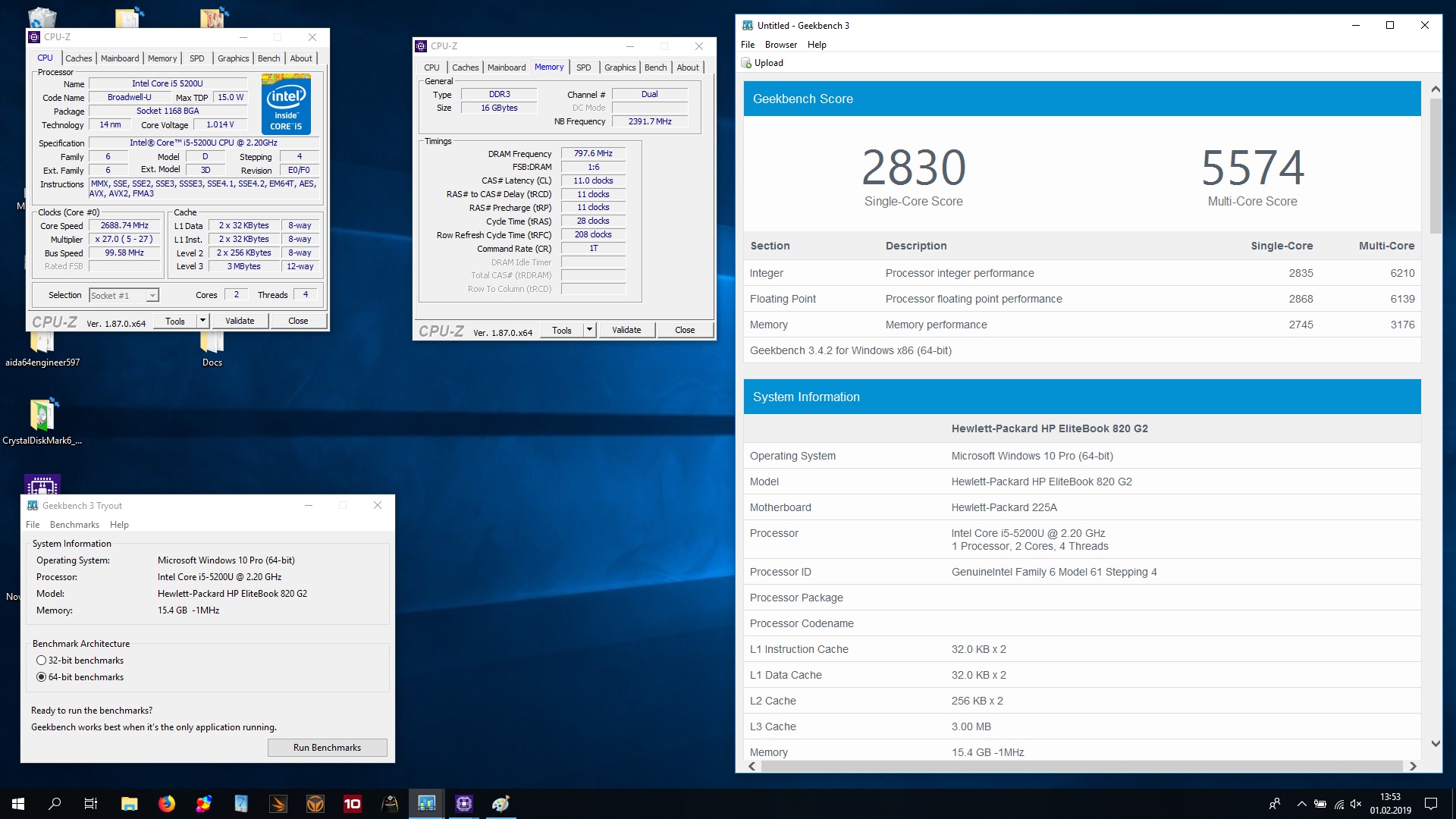The image size is (1456, 819).
Task: Open the People icon in the system tray
Action: pos(1275,804)
